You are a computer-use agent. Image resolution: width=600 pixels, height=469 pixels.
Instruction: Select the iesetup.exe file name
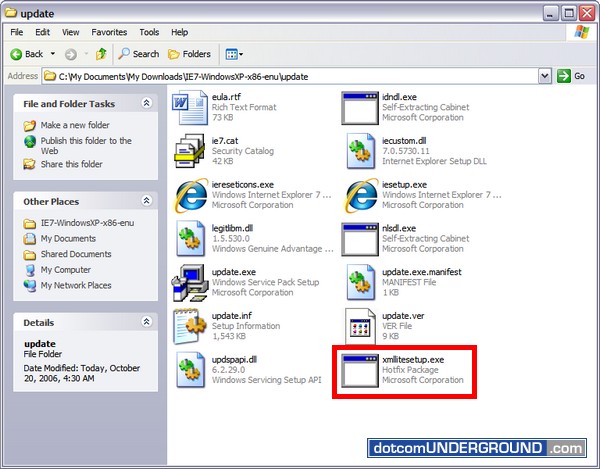pyautogui.click(x=404, y=185)
